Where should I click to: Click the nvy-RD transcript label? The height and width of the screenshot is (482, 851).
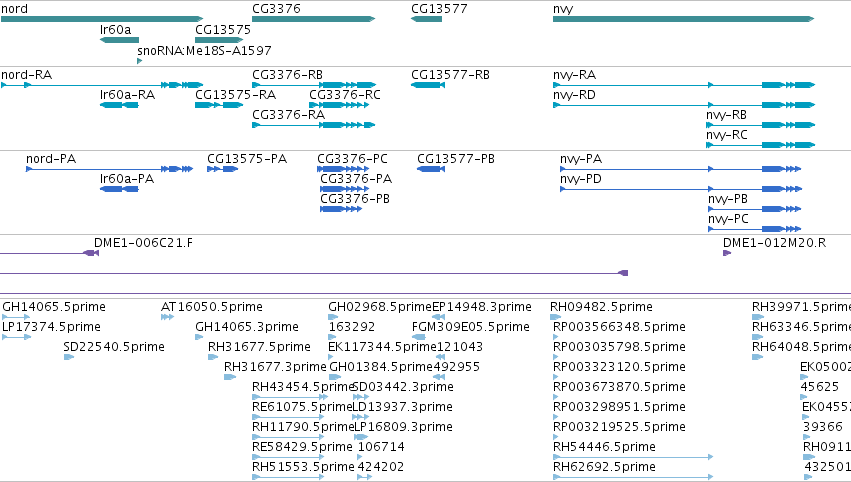574,95
